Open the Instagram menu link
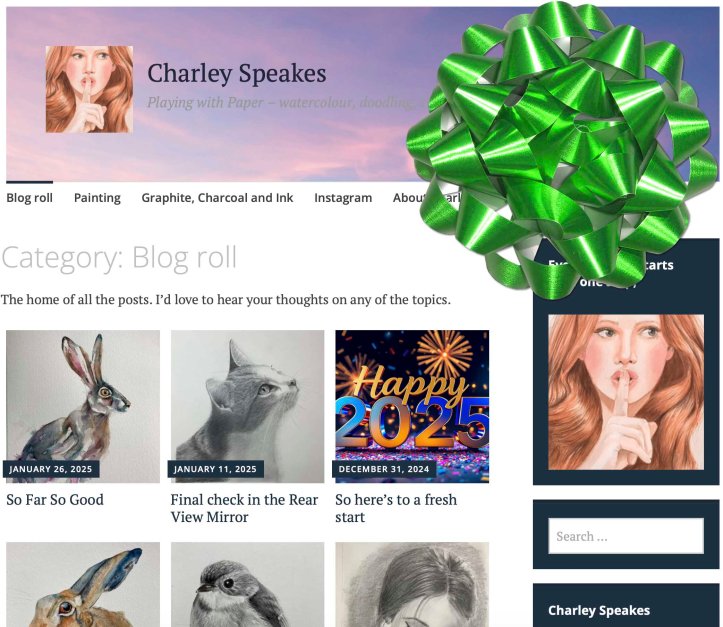Viewport: 723px width, 627px height. click(343, 198)
